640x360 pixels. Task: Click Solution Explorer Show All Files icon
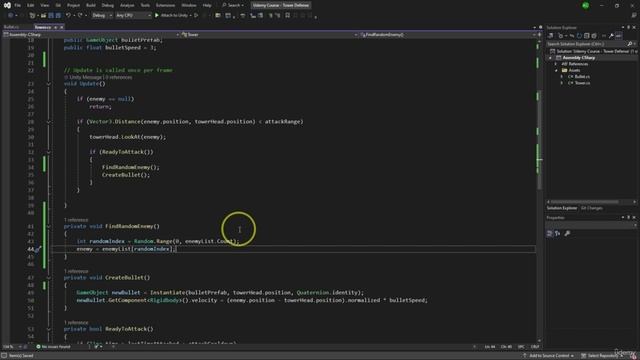594,36
